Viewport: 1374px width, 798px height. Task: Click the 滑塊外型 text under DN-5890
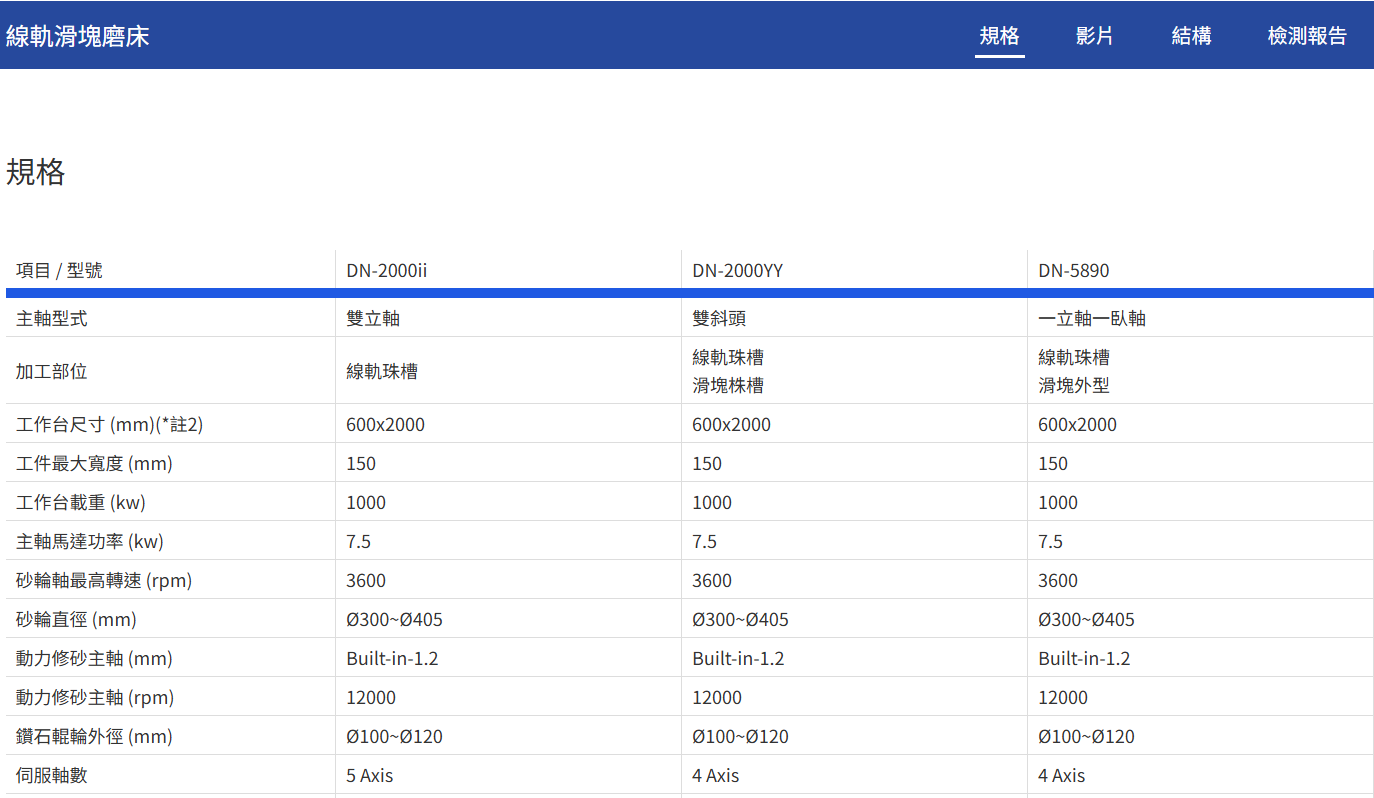click(1073, 385)
